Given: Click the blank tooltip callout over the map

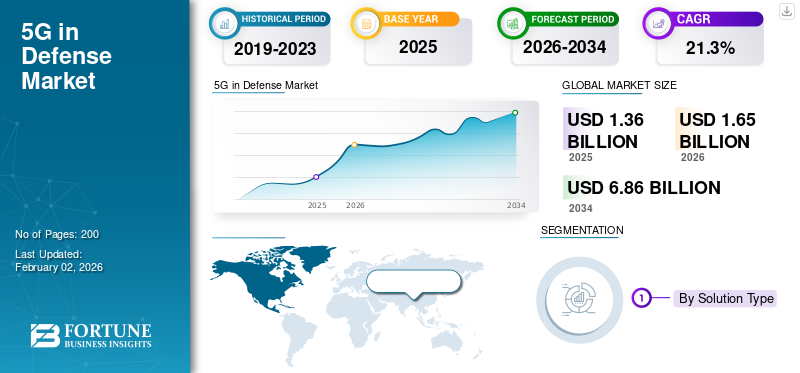Looking at the screenshot, I should pyautogui.click(x=414, y=281).
